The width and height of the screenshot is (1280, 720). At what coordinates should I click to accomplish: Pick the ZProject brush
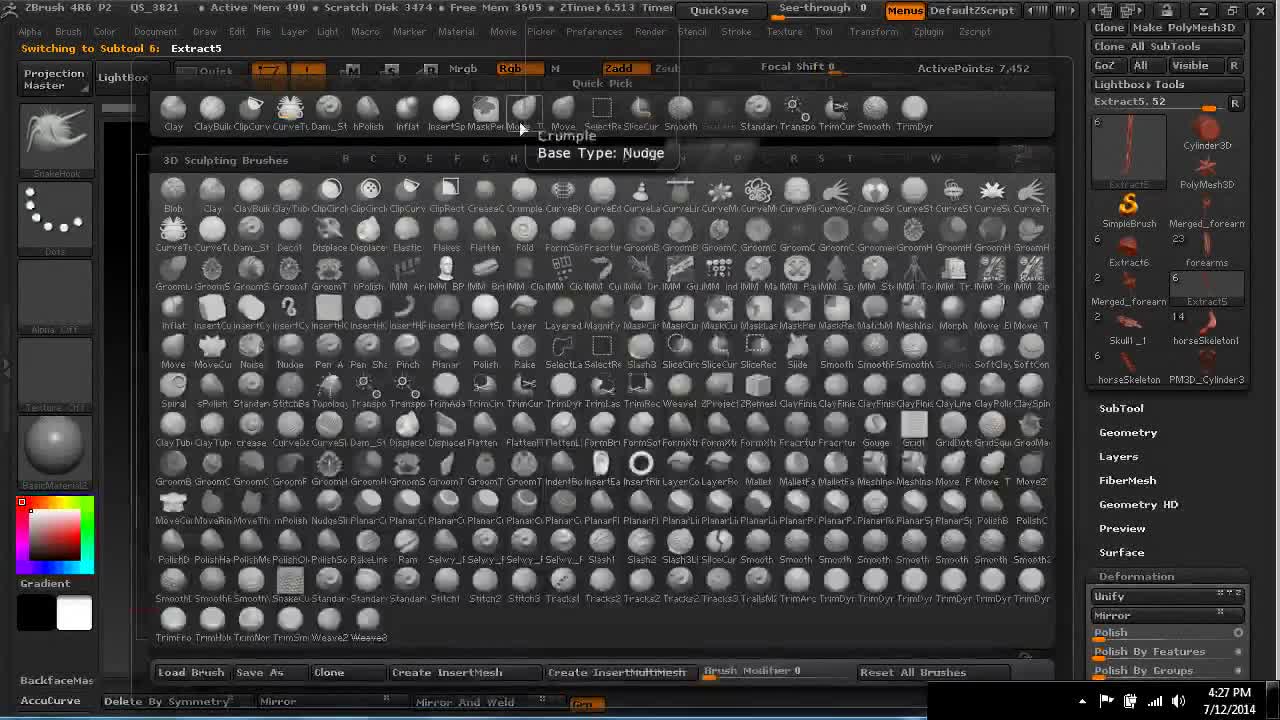[719, 389]
